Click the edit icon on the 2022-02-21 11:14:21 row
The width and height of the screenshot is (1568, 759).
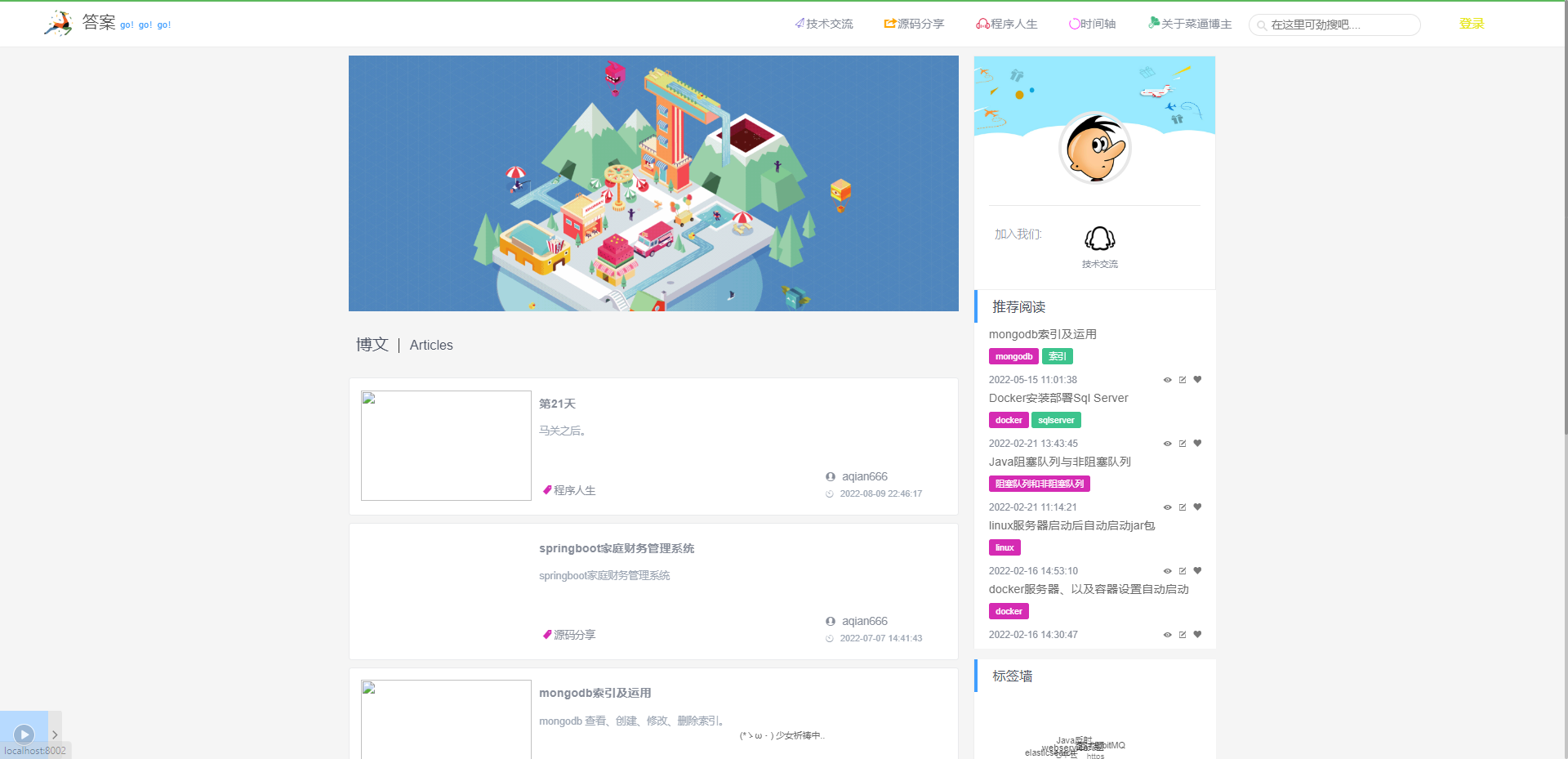tap(1183, 507)
